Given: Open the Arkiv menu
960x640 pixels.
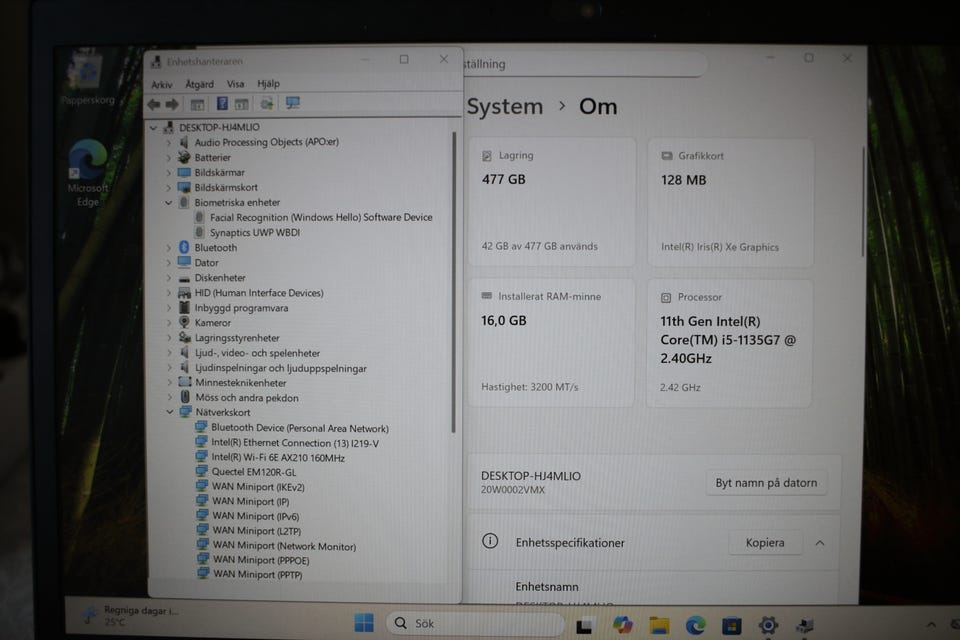Looking at the screenshot, I should 162,85.
